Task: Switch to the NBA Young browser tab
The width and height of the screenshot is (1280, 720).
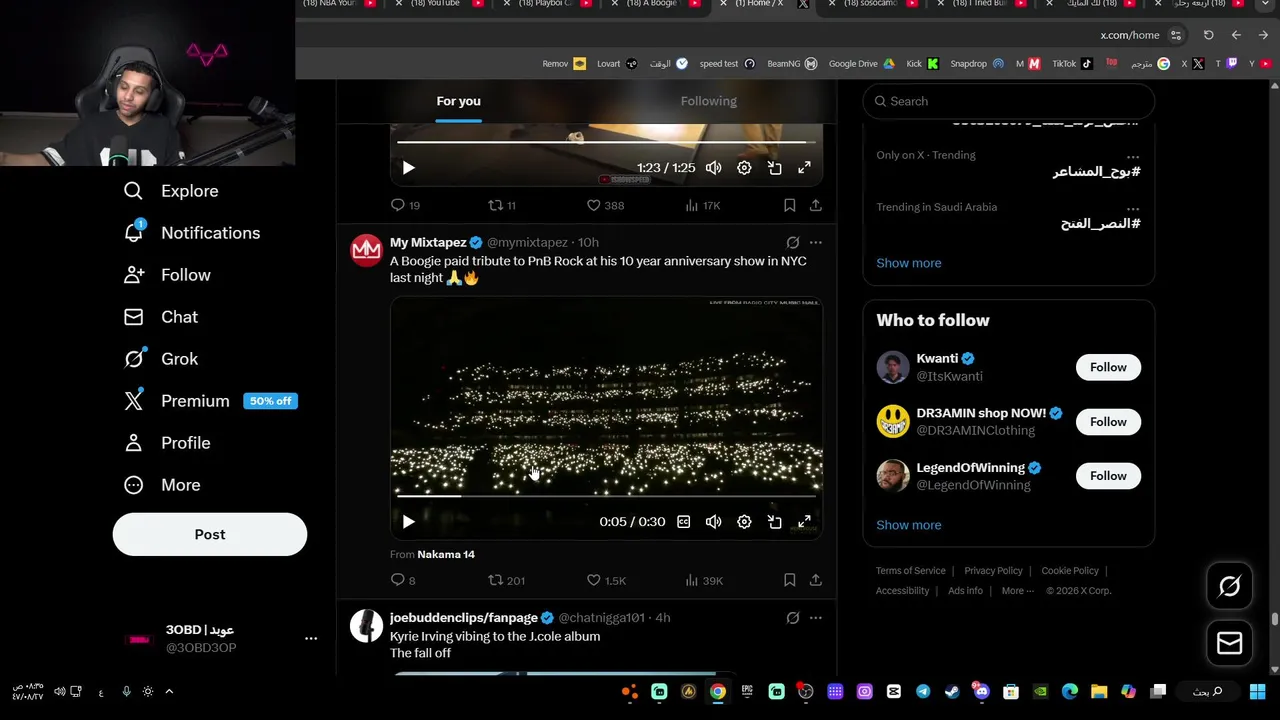Action: (341, 4)
